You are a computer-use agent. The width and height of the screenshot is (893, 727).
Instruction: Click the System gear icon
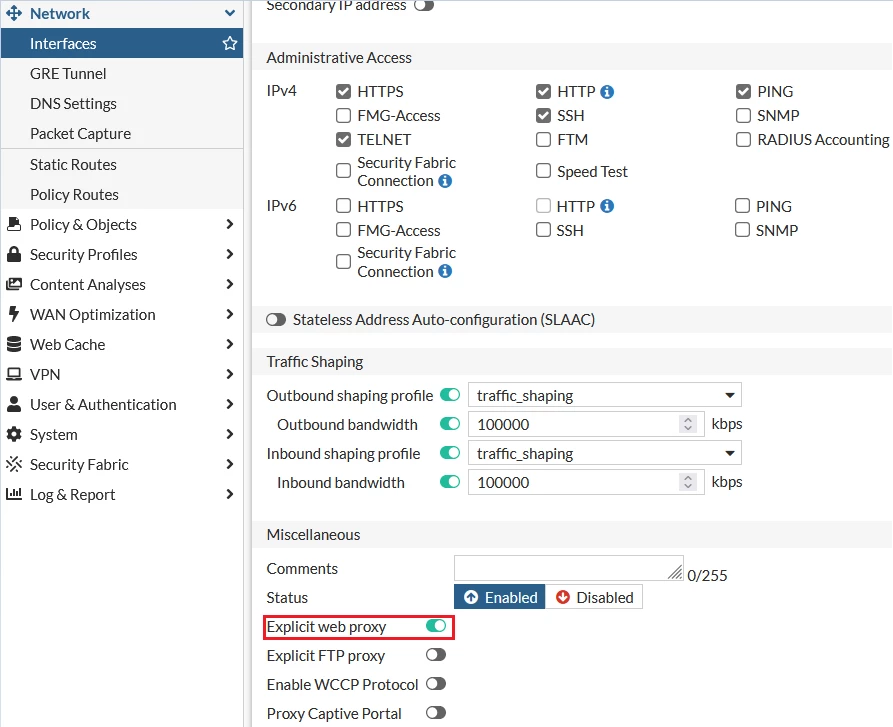coord(14,434)
